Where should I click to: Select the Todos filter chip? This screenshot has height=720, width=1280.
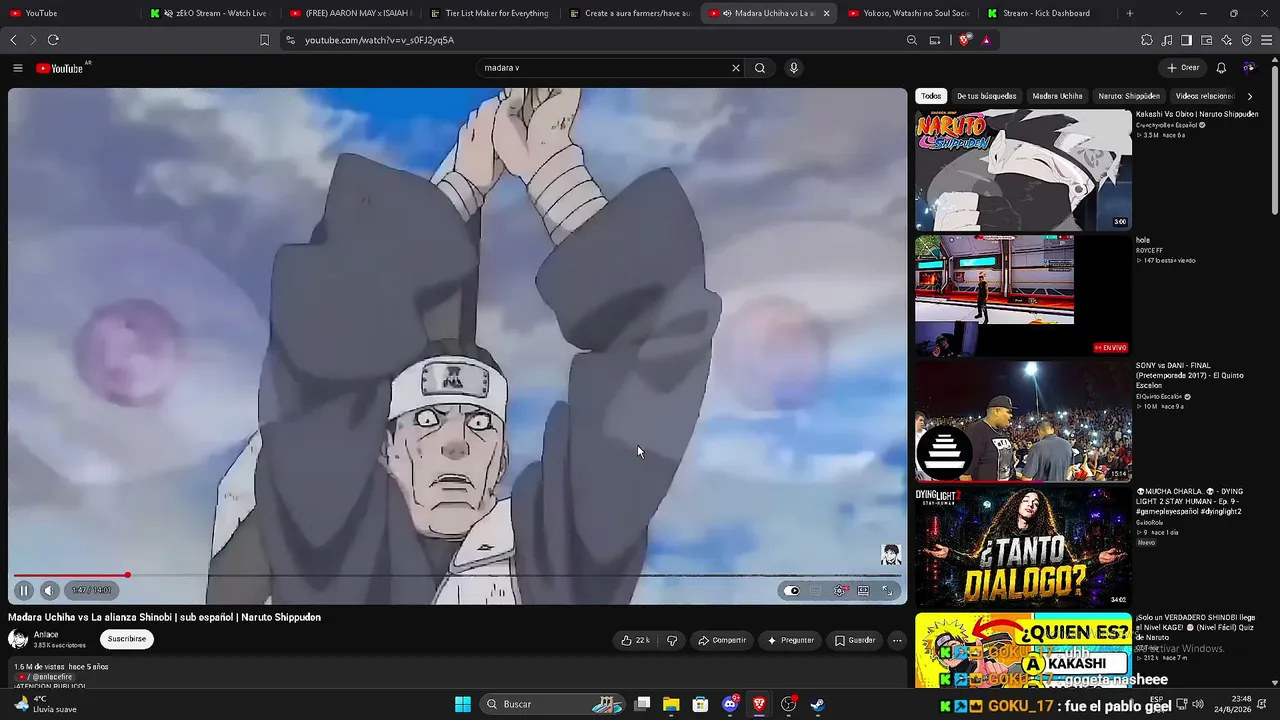pyautogui.click(x=931, y=96)
